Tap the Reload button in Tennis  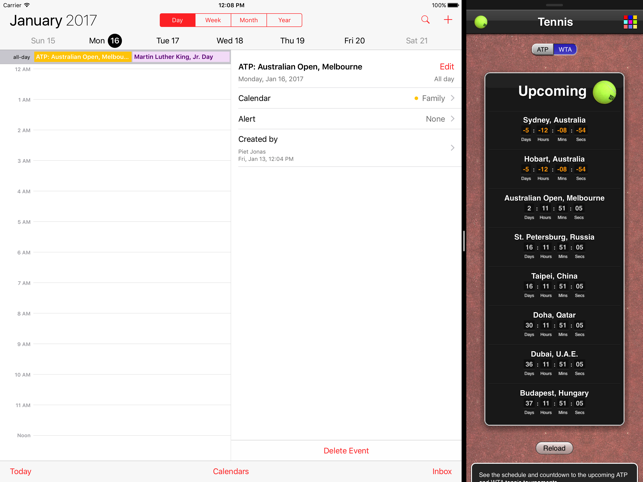click(x=554, y=448)
